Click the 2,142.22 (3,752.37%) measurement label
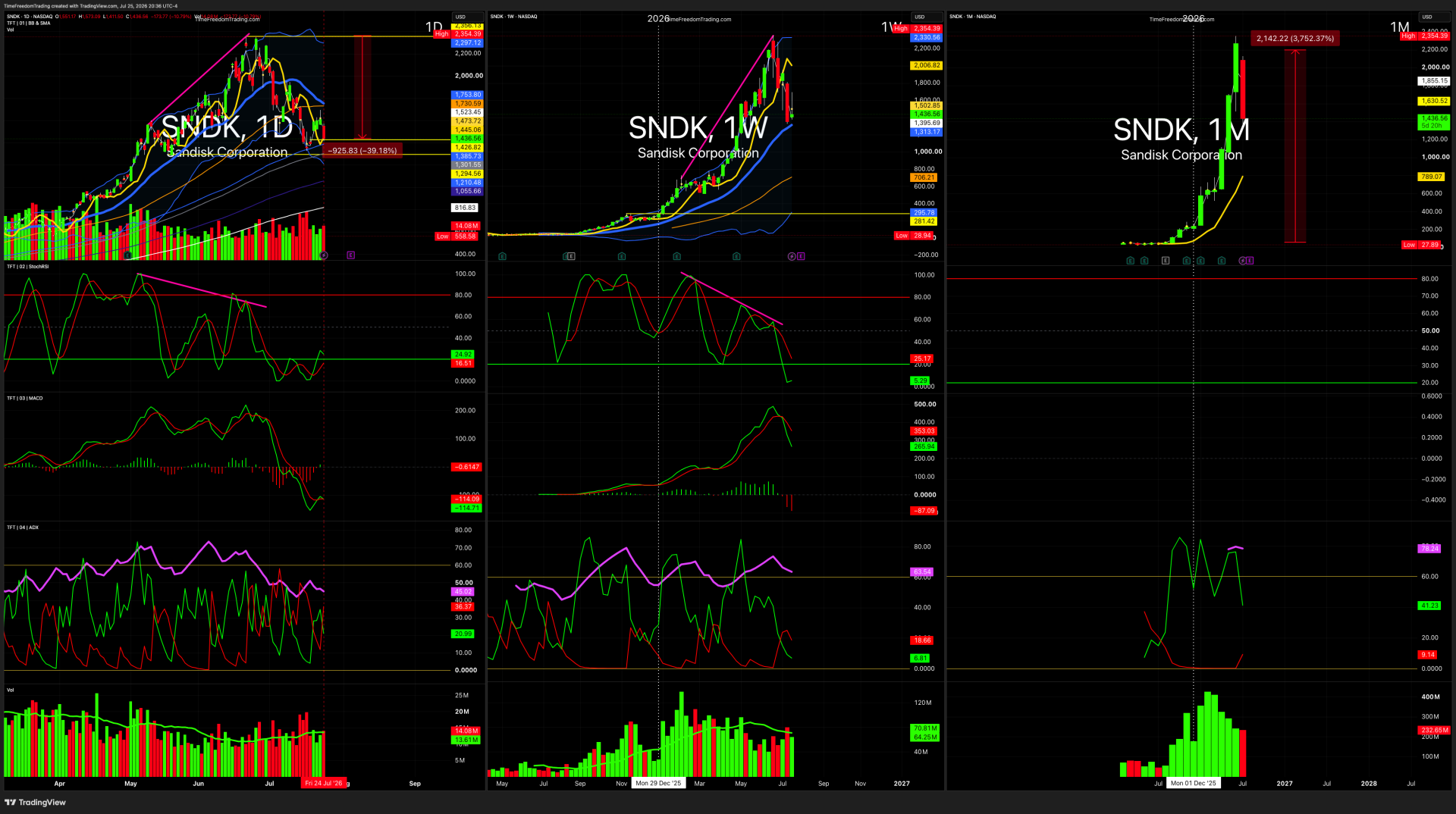The width and height of the screenshot is (1456, 814). [1295, 39]
